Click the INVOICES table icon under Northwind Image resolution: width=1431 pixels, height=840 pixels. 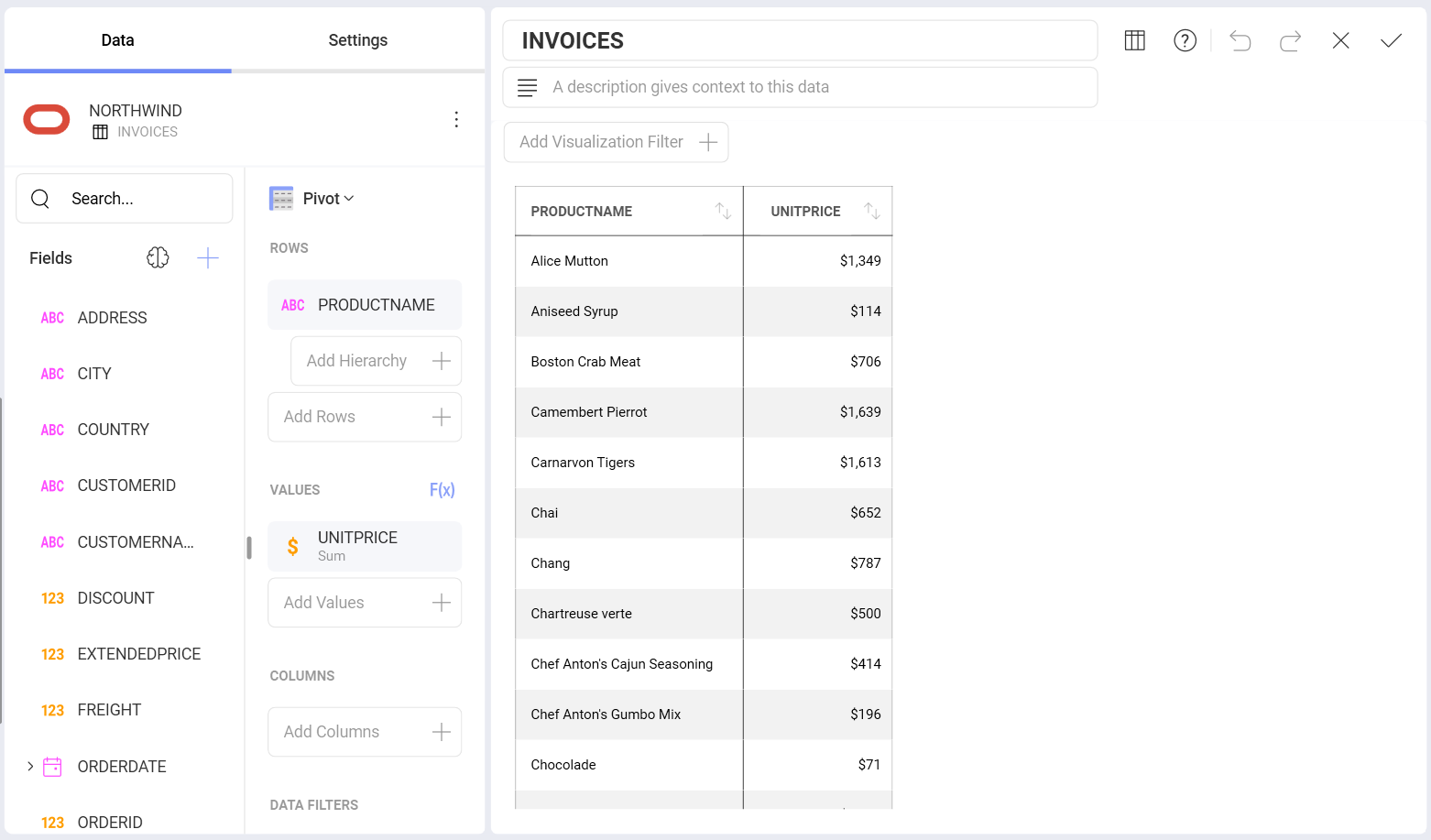pyautogui.click(x=101, y=132)
